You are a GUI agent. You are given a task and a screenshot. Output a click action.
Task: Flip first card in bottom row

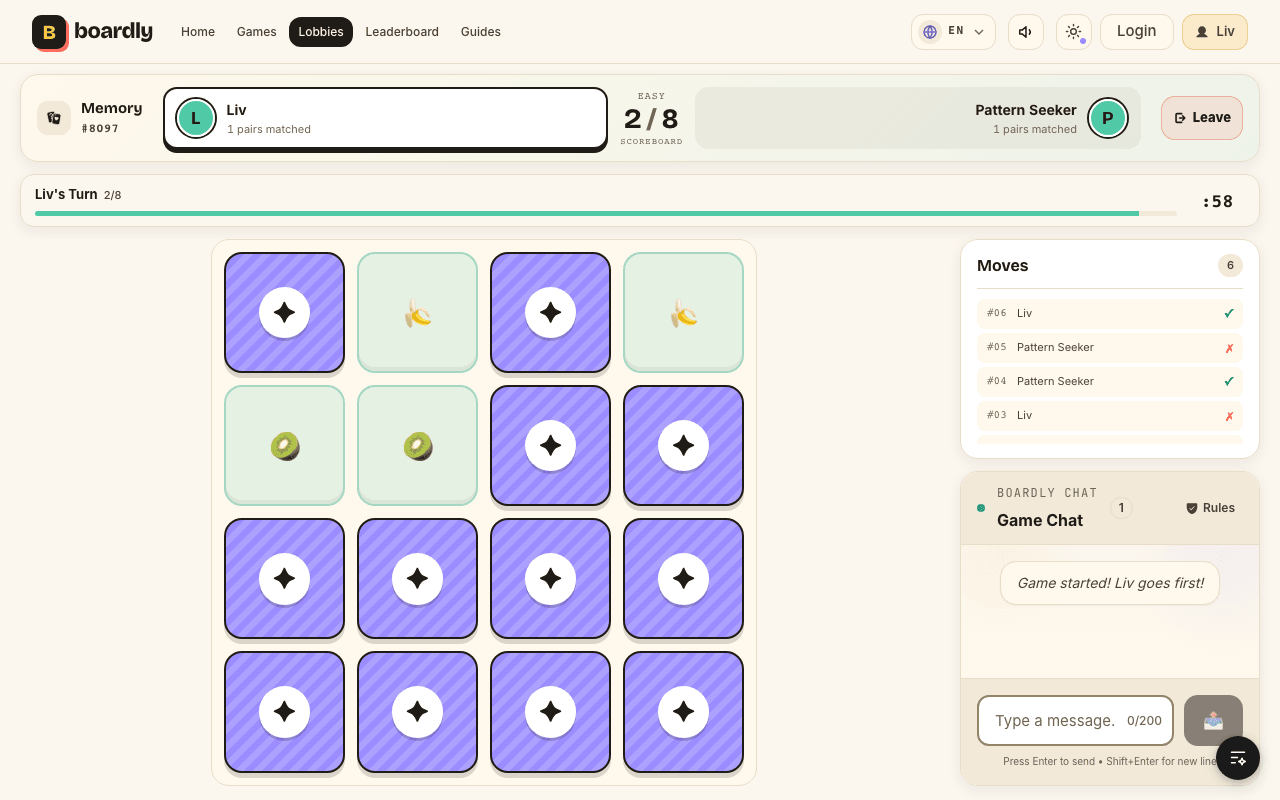[x=284, y=712]
